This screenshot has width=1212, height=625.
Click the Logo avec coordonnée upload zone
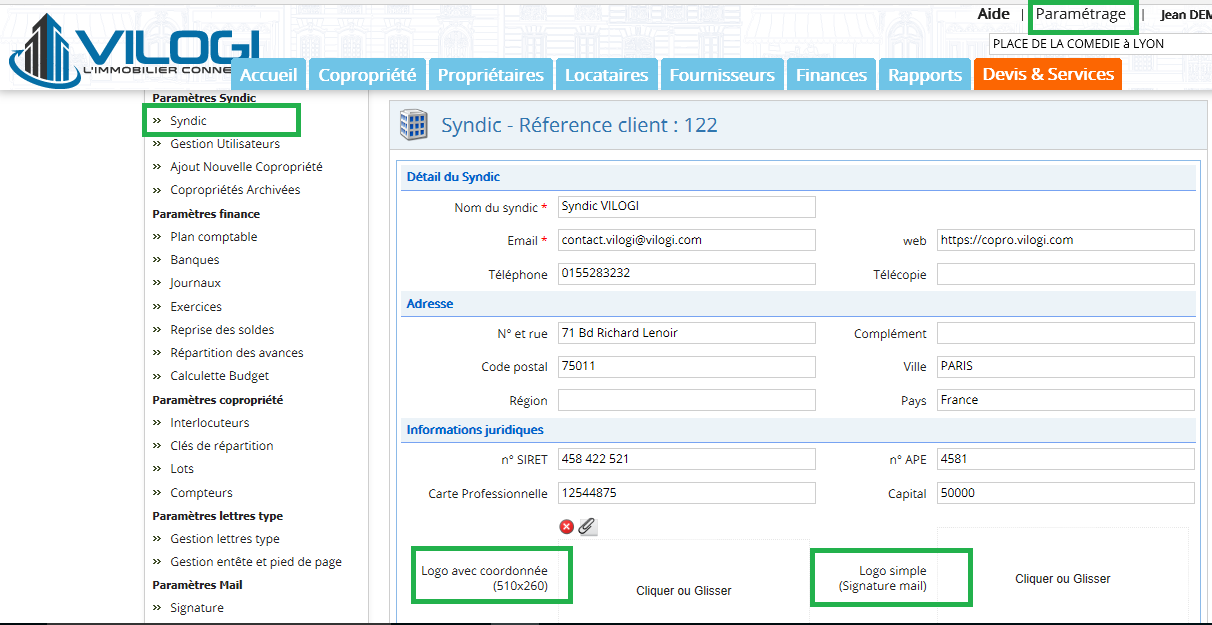(684, 582)
